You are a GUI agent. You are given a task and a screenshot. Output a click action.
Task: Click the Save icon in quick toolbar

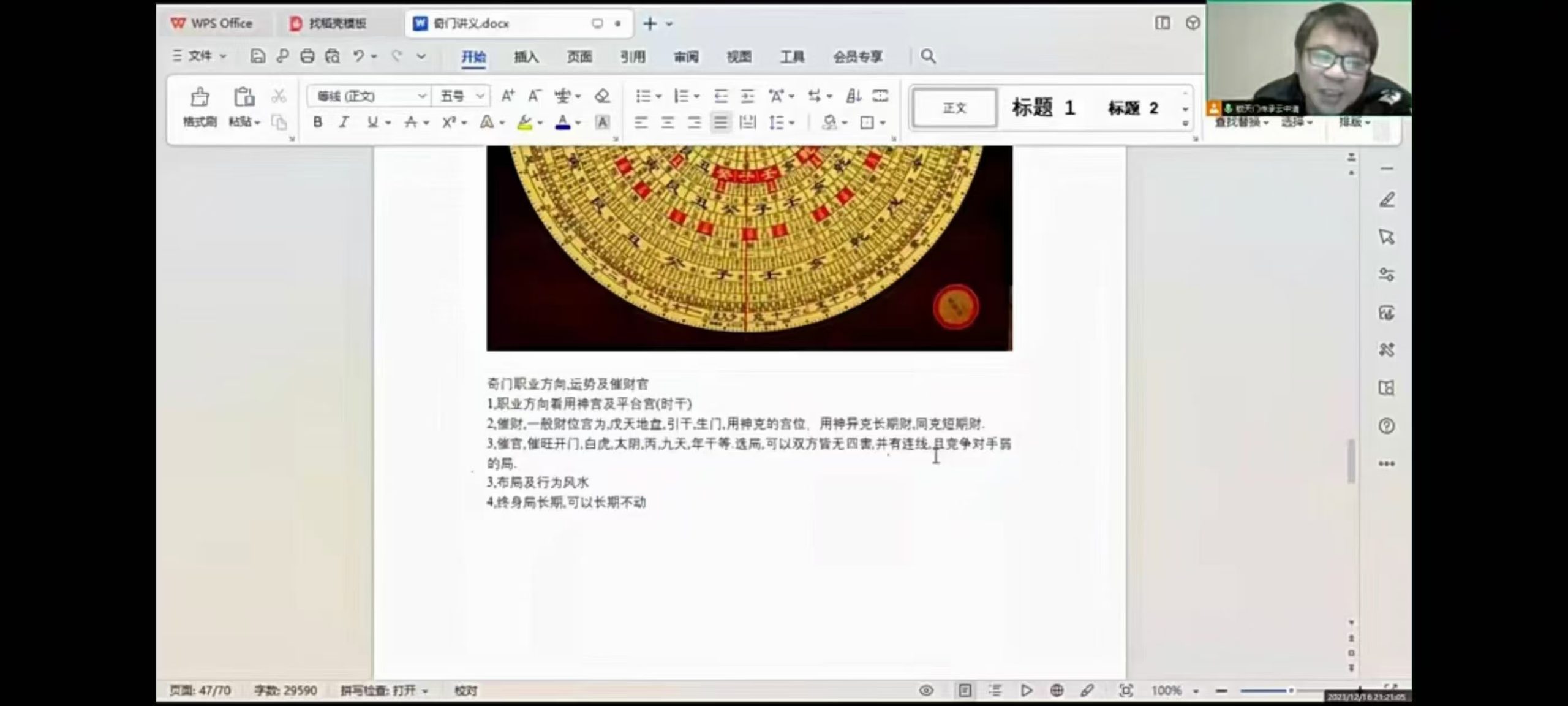[x=258, y=56]
